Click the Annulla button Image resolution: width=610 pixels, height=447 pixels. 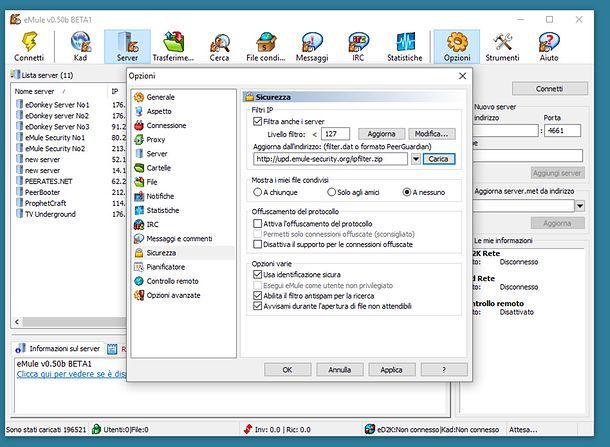pyautogui.click(x=340, y=370)
